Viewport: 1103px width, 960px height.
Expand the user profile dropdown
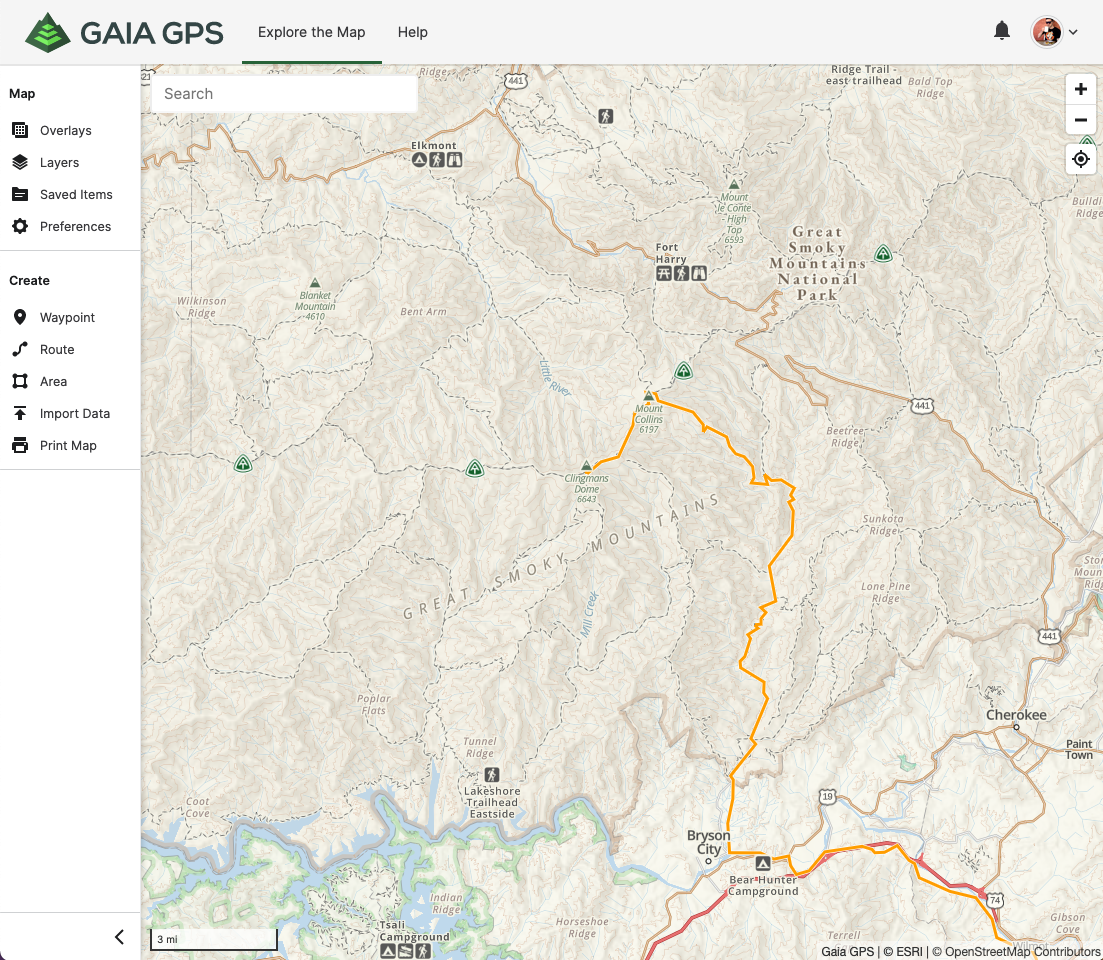pyautogui.click(x=1073, y=32)
